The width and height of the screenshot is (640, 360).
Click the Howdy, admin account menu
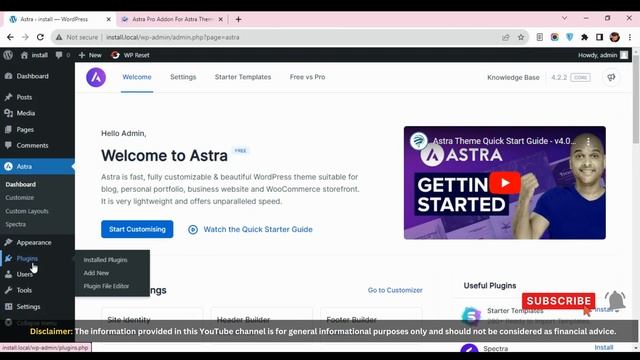tap(602, 55)
